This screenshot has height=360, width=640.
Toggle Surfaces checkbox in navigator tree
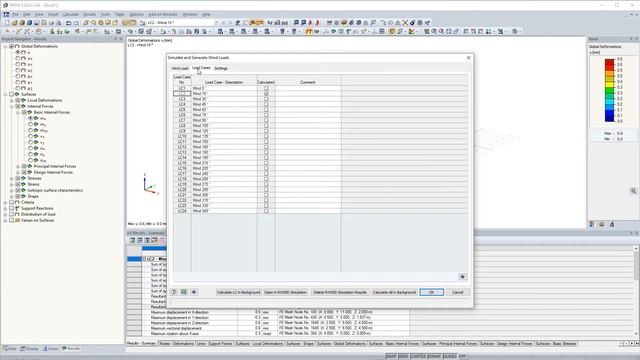11,94
